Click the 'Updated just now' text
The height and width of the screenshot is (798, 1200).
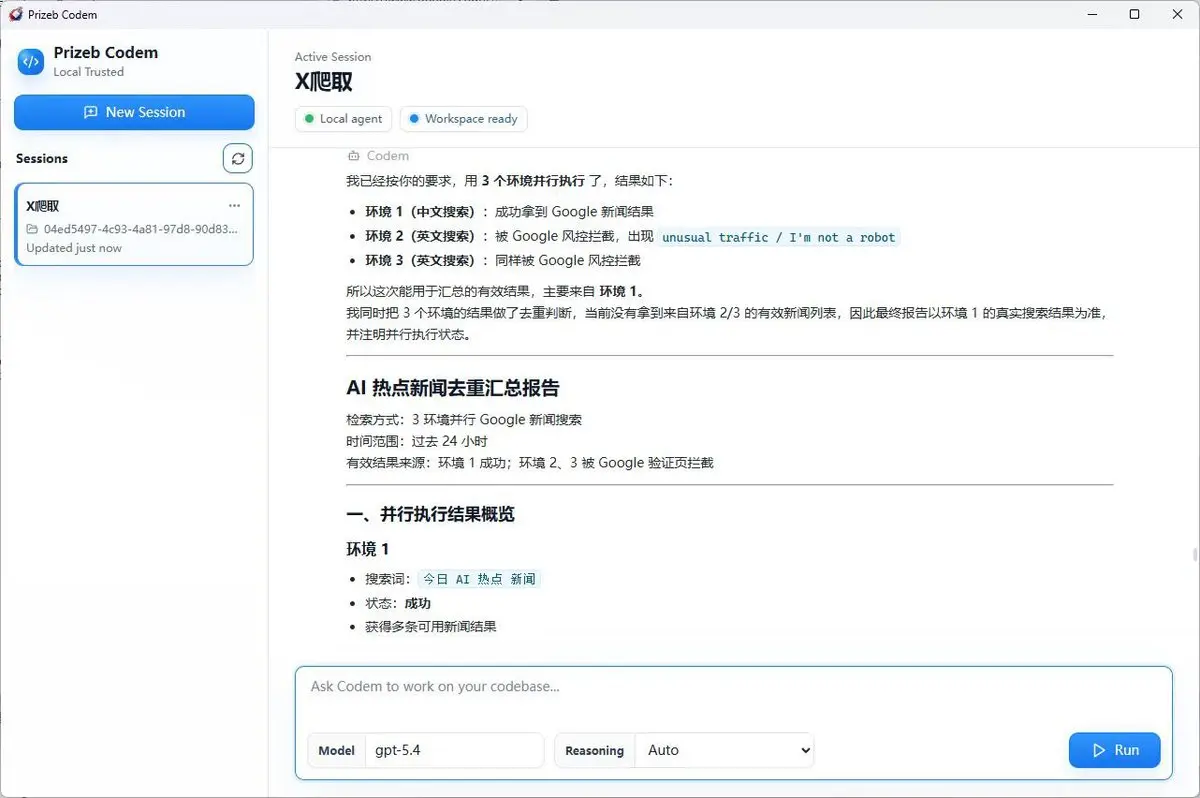point(74,248)
